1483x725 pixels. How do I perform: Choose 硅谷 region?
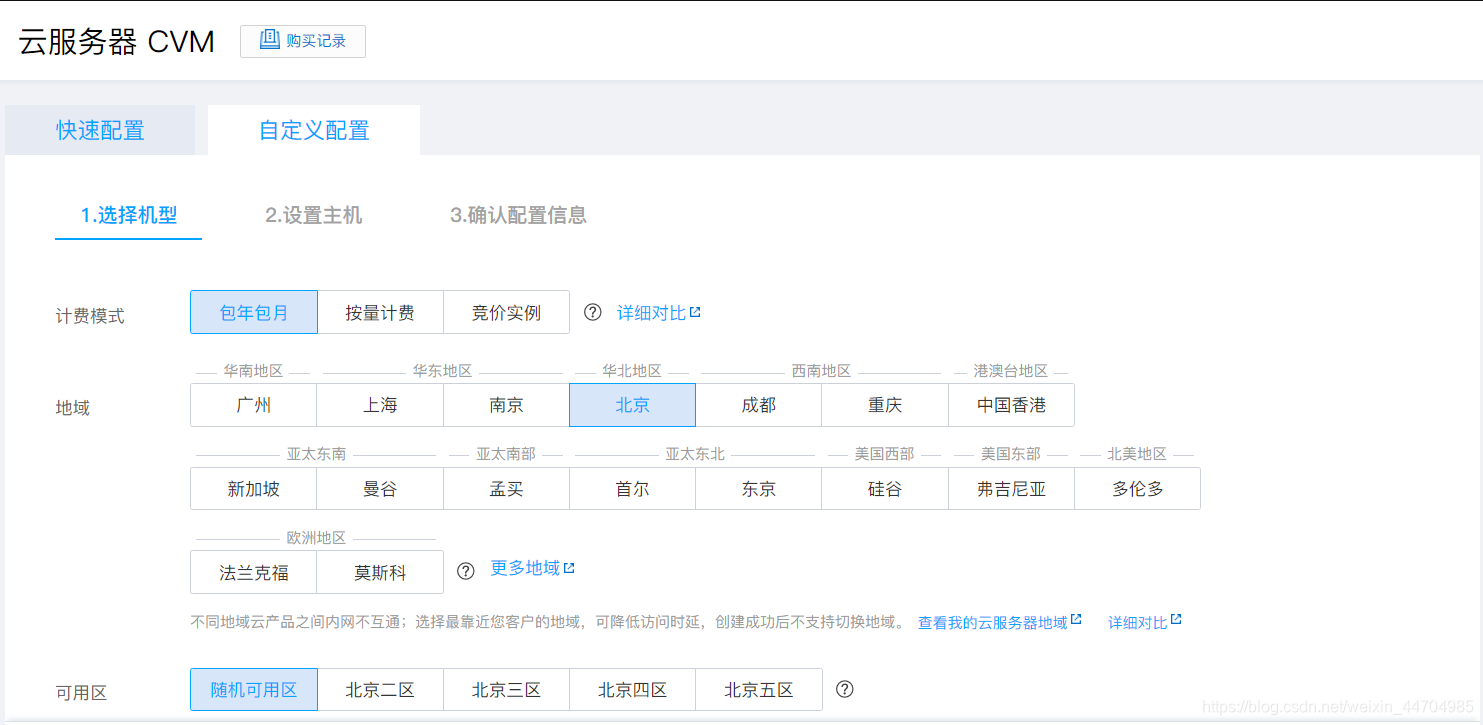tap(885, 489)
